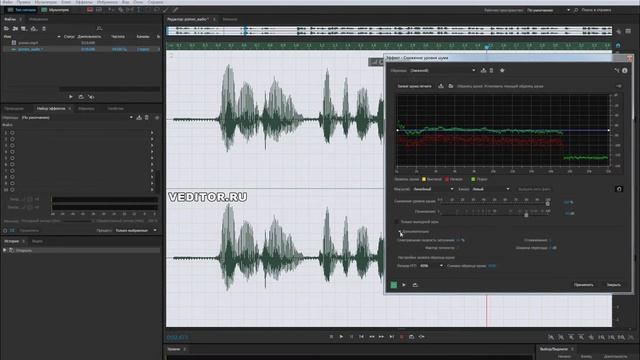Play audio in main transport controls
The height and width of the screenshot is (360, 640).
click(x=341, y=337)
